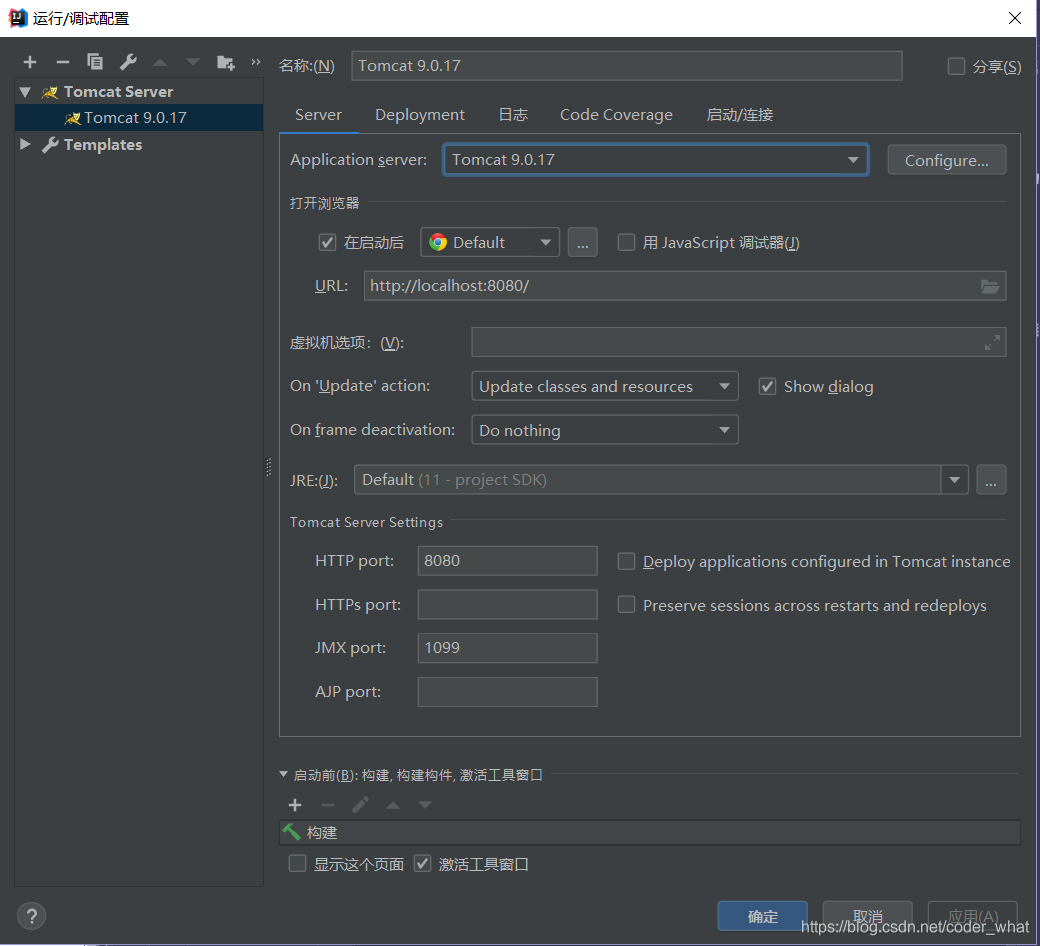1040x946 pixels.
Task: Remove the selected before-launch task
Action: click(x=328, y=805)
